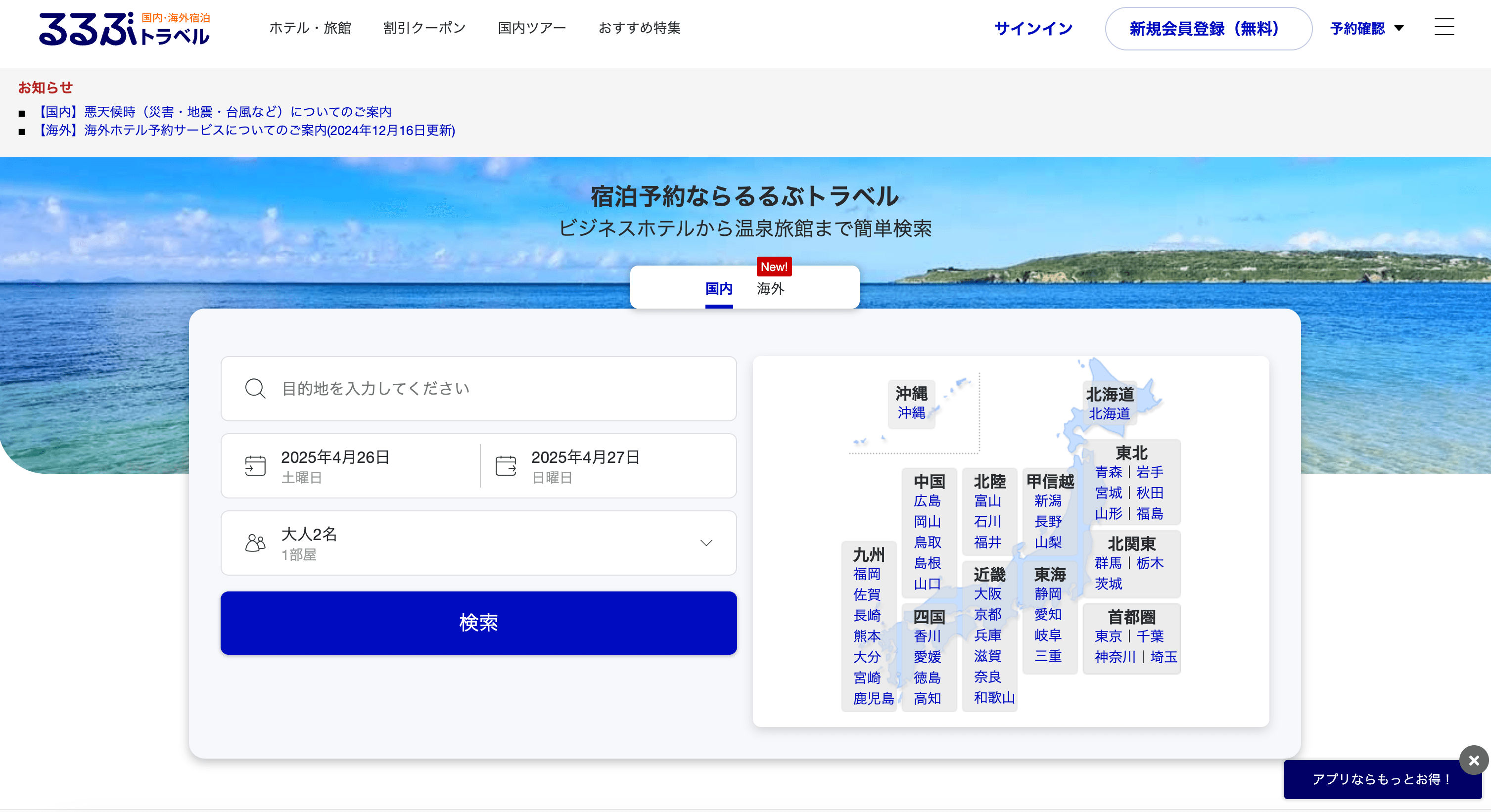Click the check-in calendar icon
Image resolution: width=1491 pixels, height=812 pixels.
click(255, 466)
